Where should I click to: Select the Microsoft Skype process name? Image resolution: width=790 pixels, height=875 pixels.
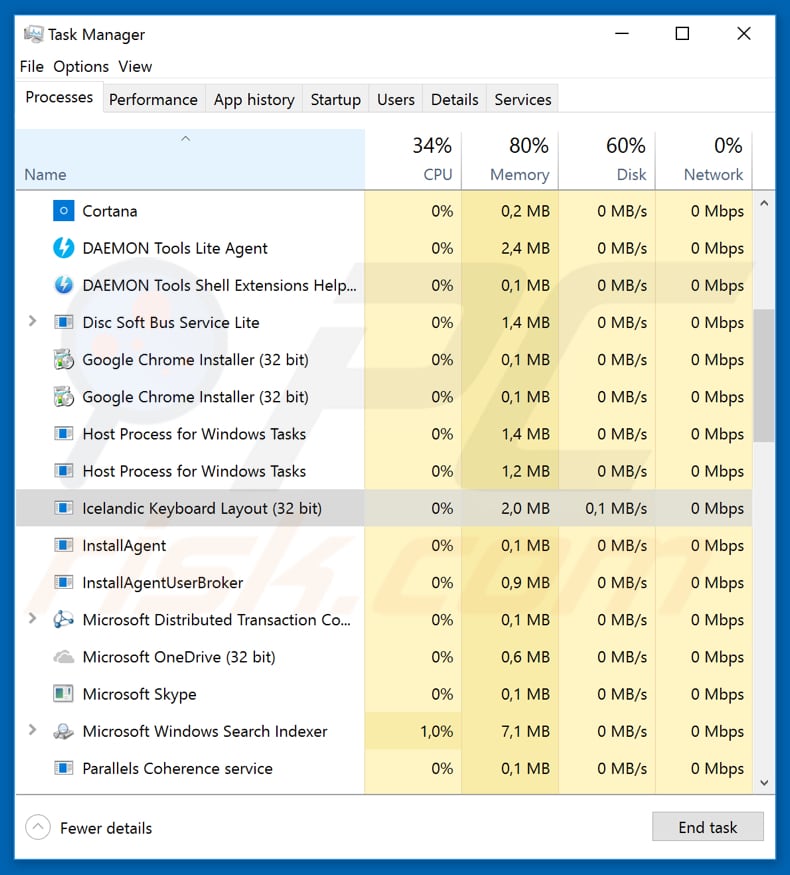[139, 694]
